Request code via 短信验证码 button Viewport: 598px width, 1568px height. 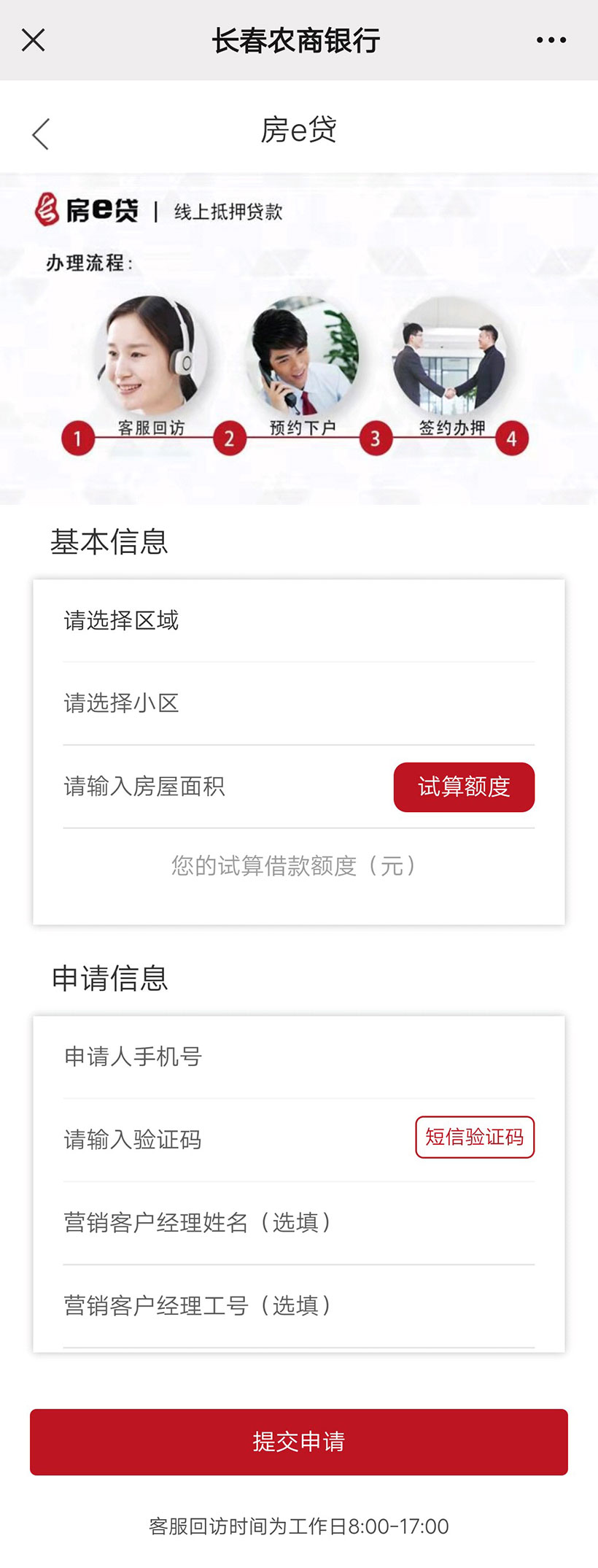475,1137
